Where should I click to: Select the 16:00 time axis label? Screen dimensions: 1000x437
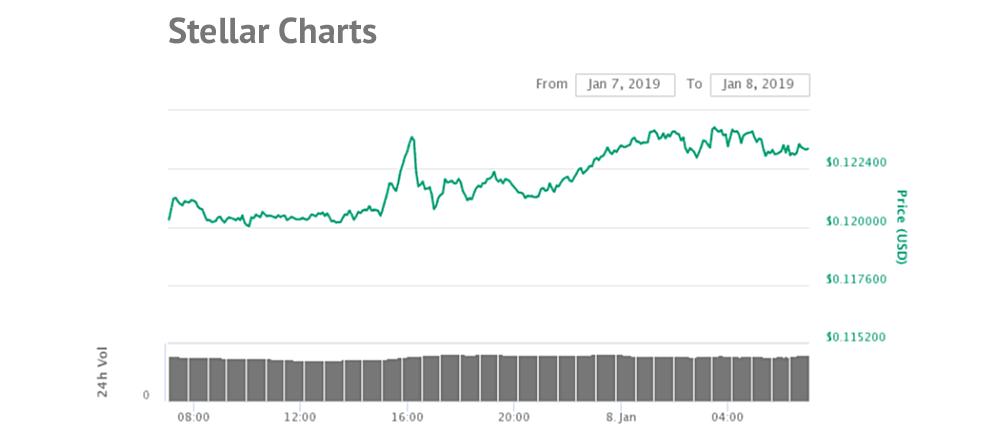[407, 416]
